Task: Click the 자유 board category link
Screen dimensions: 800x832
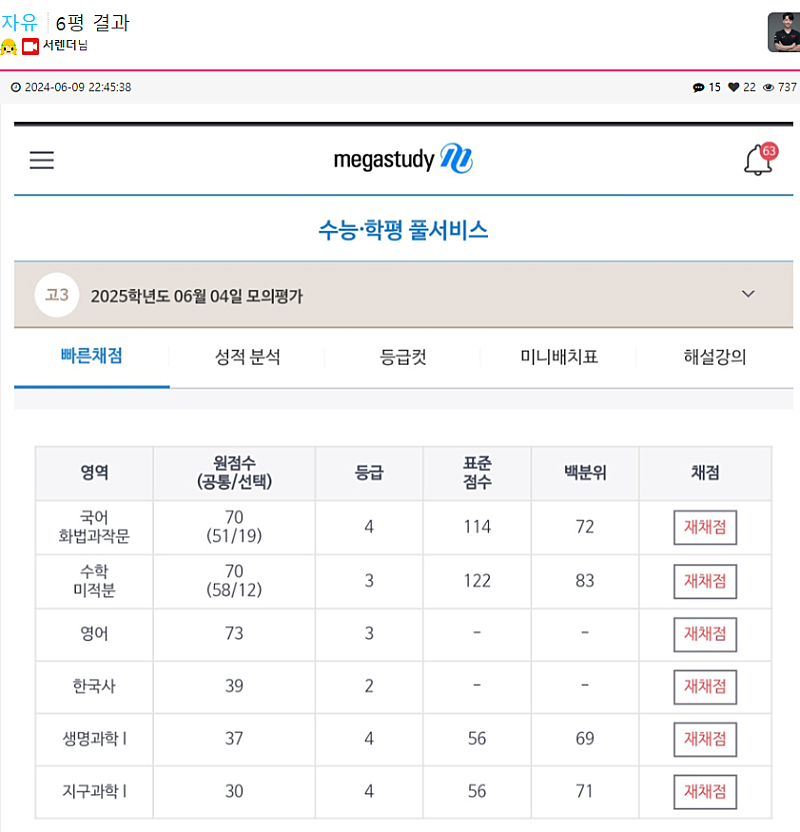Action: pyautogui.click(x=19, y=22)
